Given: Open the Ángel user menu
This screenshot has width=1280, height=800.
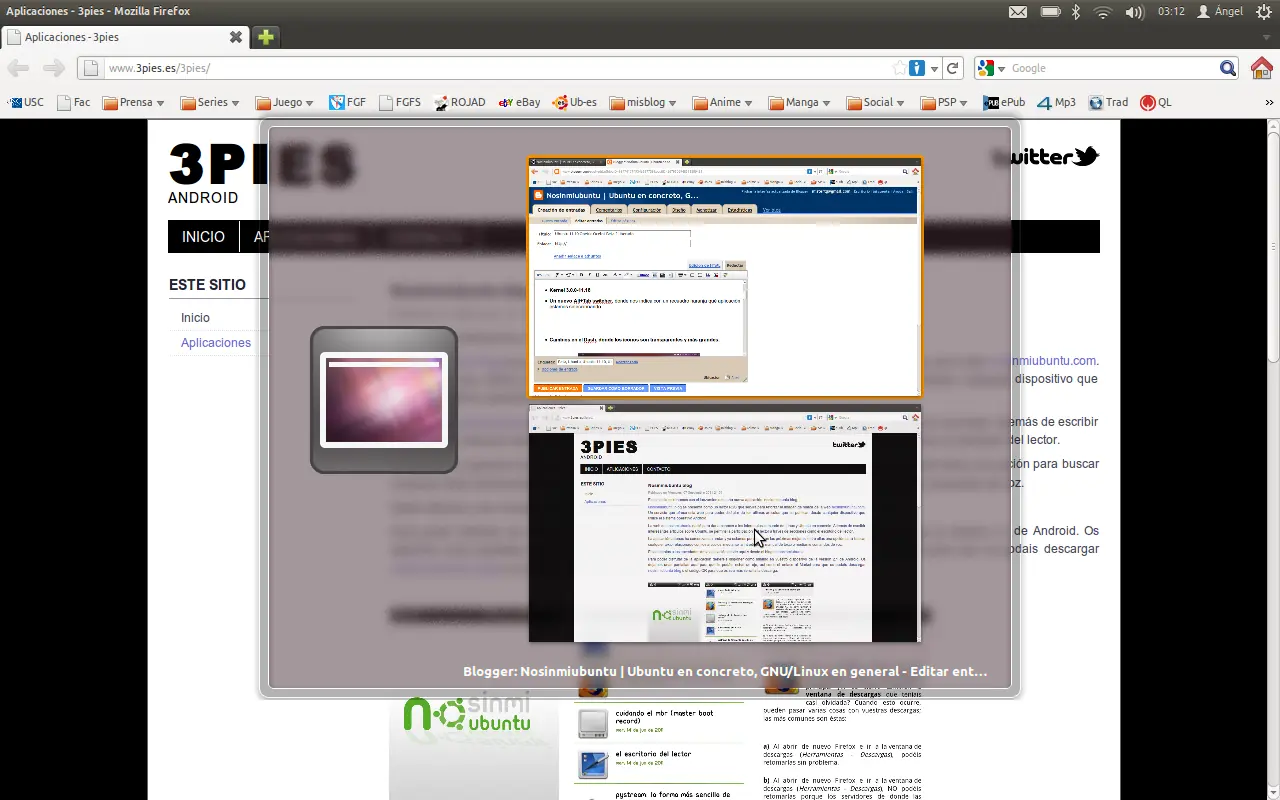Looking at the screenshot, I should tap(1220, 12).
